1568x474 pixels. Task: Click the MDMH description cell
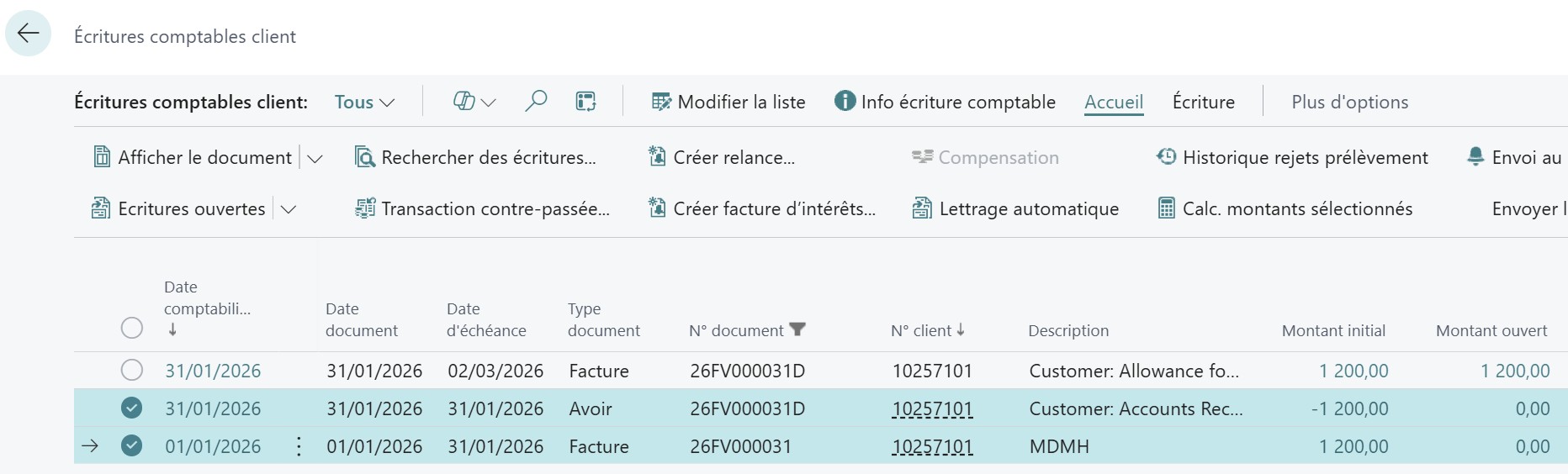(1059, 446)
